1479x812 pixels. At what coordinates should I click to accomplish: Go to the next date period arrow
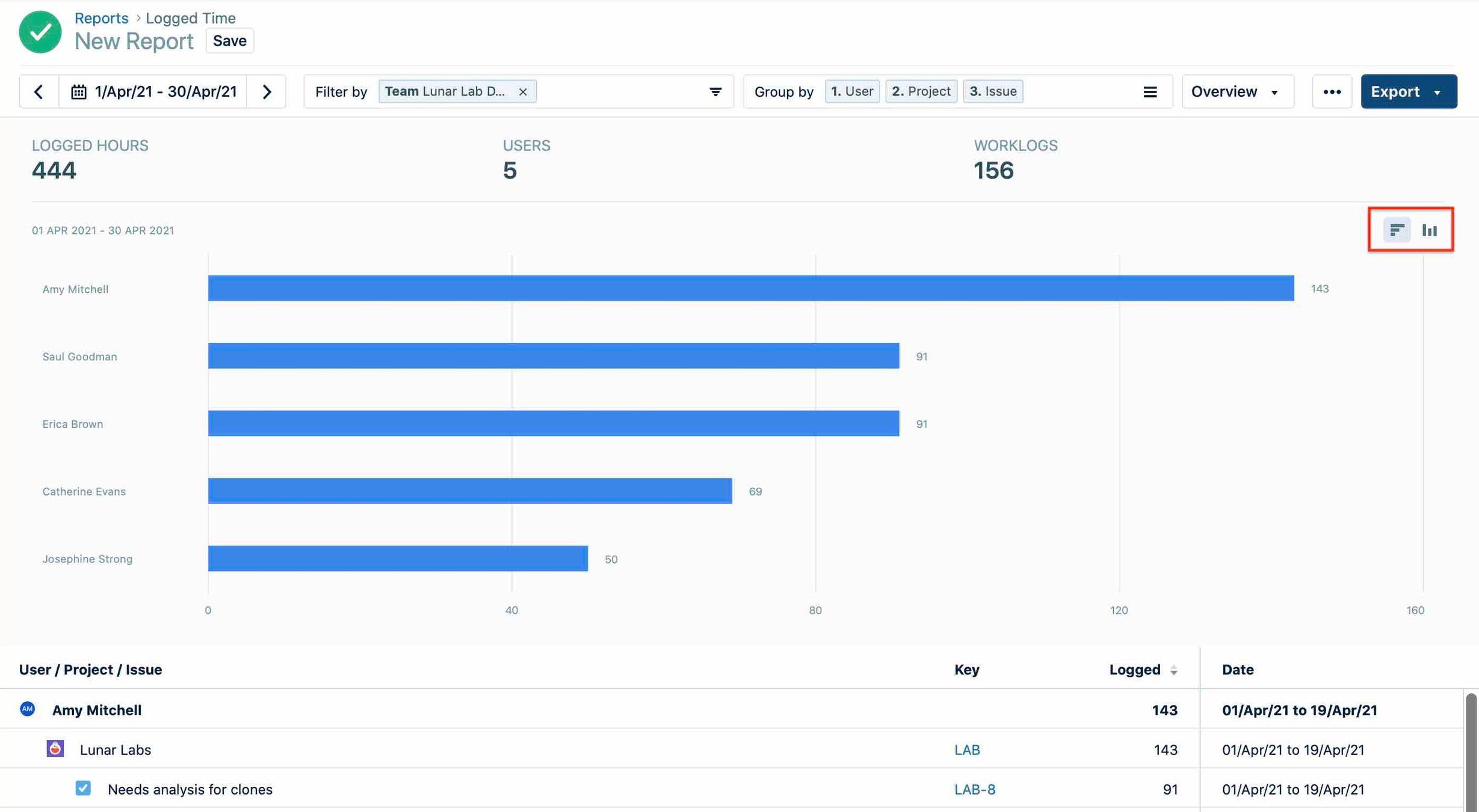click(x=267, y=91)
